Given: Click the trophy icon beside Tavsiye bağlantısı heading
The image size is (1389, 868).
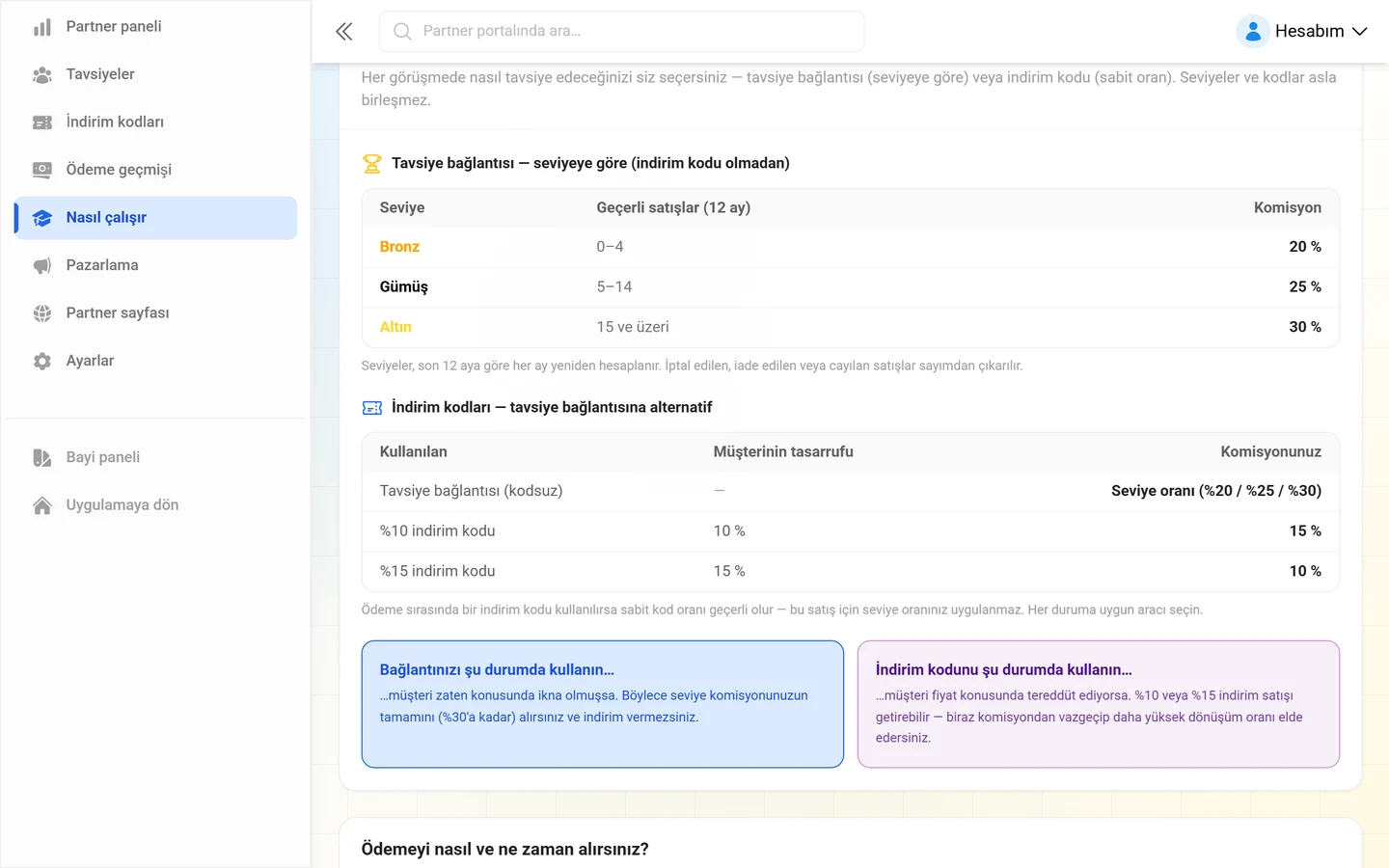Looking at the screenshot, I should point(371,164).
